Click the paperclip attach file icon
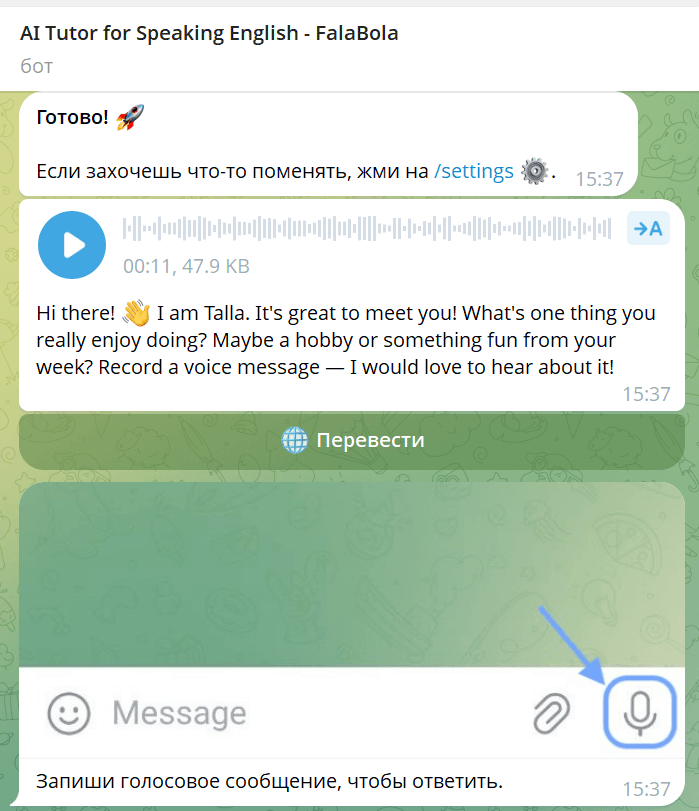 [552, 713]
